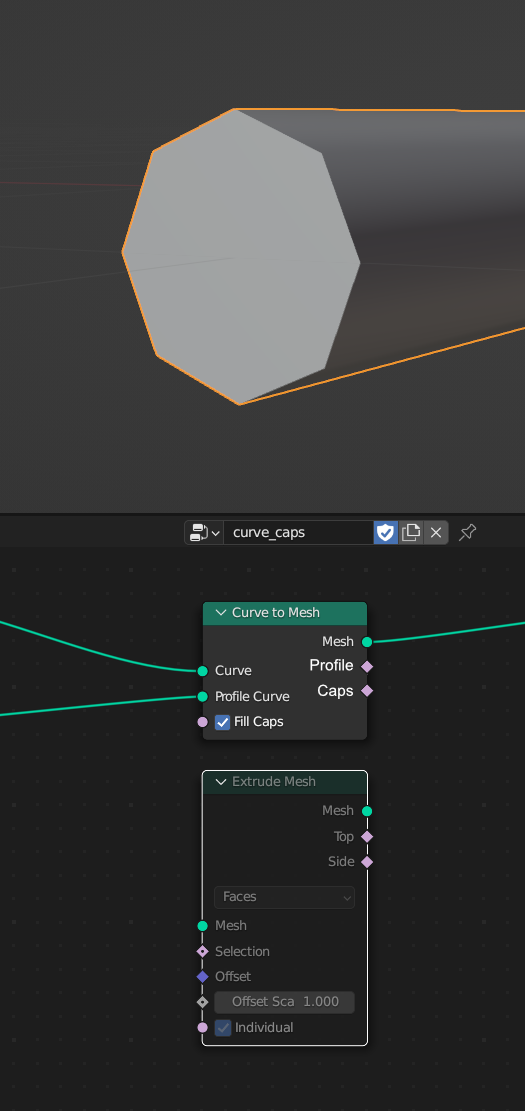Click the Caps output socket
This screenshot has width=525, height=1111.
pyautogui.click(x=367, y=690)
